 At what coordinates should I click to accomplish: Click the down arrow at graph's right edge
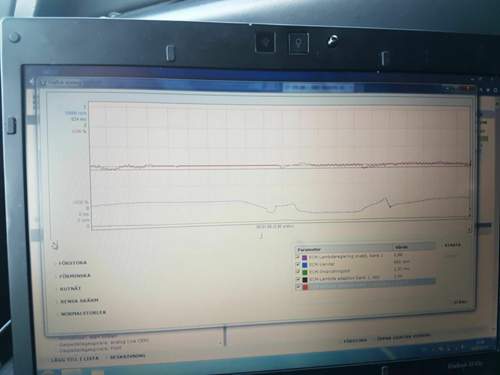coord(469,229)
